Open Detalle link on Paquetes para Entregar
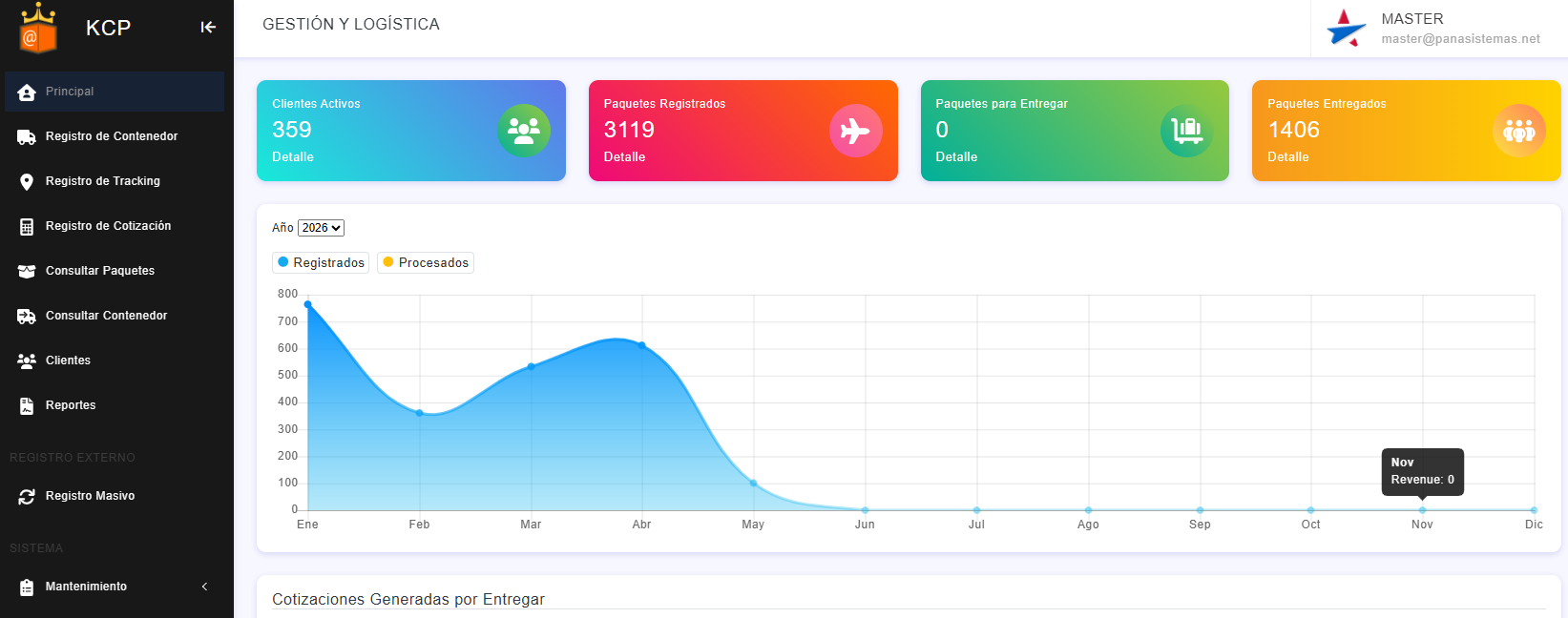This screenshot has height=618, width=1568. pos(956,157)
